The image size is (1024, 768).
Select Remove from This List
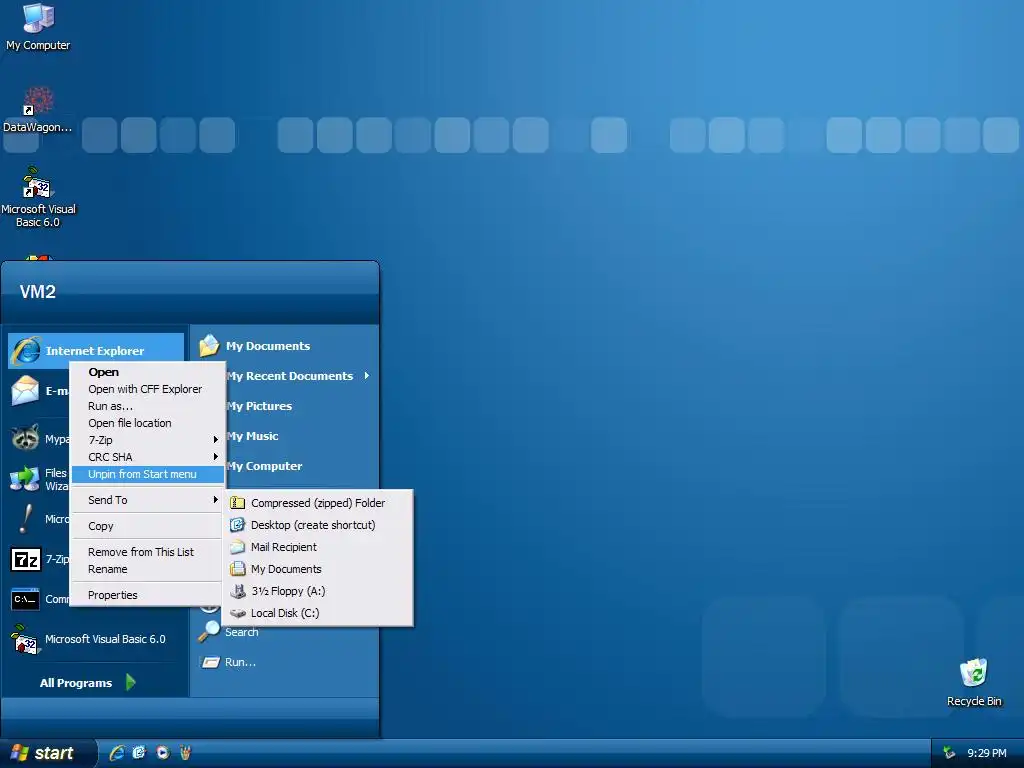pyautogui.click(x=148, y=552)
